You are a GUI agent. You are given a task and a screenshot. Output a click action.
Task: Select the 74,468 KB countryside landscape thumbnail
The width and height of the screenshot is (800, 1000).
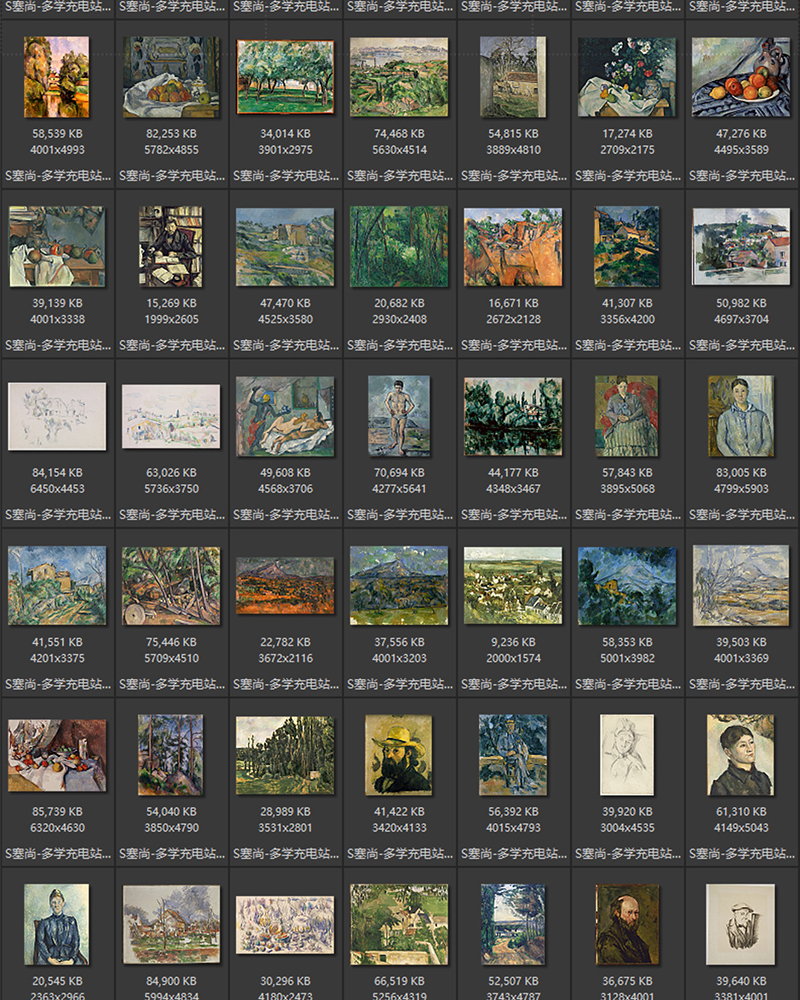click(399, 75)
